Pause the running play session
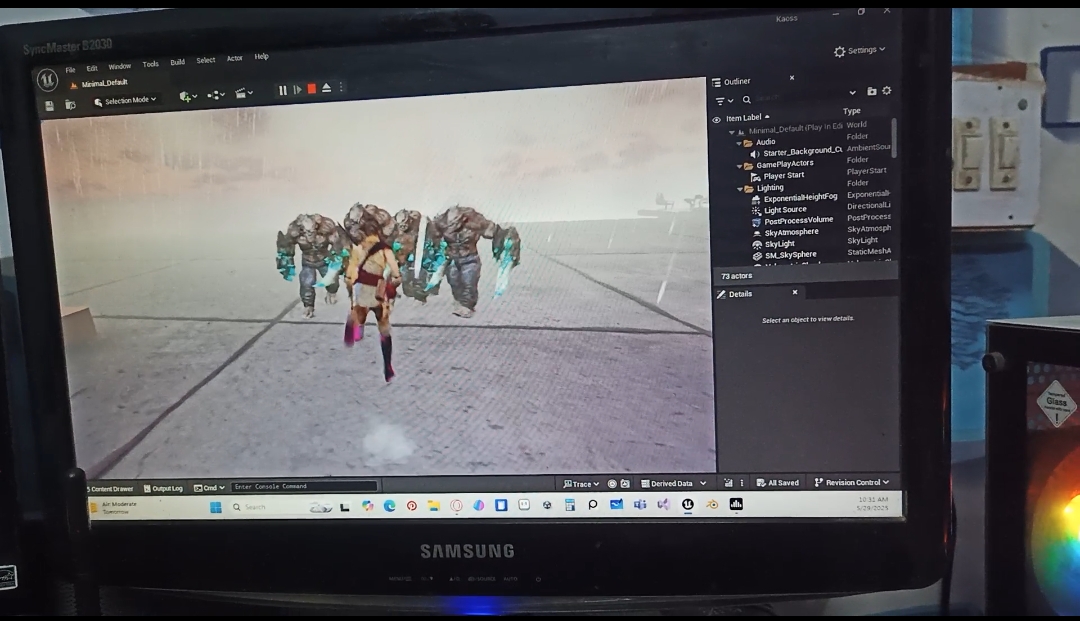The height and width of the screenshot is (621, 1080). pyautogui.click(x=283, y=90)
